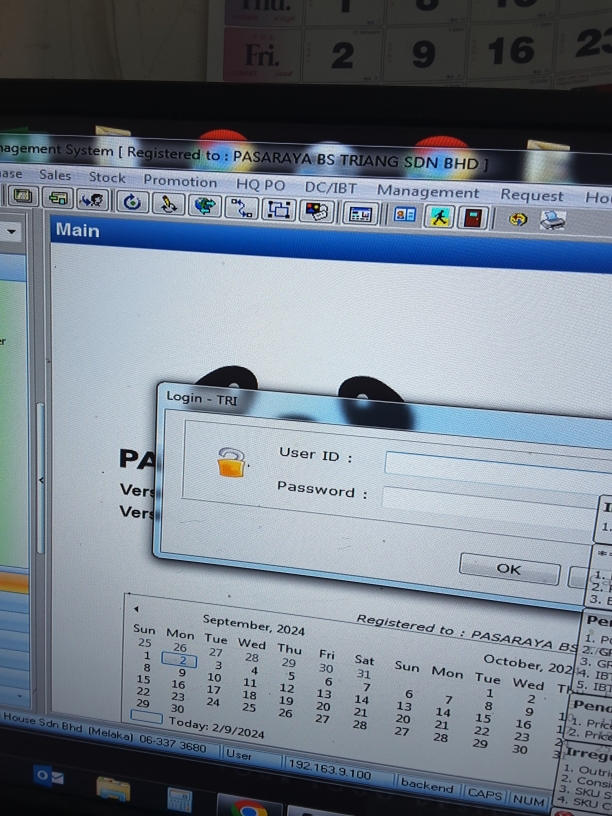The image size is (612, 816).
Task: Click the globe with arrows icon
Action: pos(205,206)
